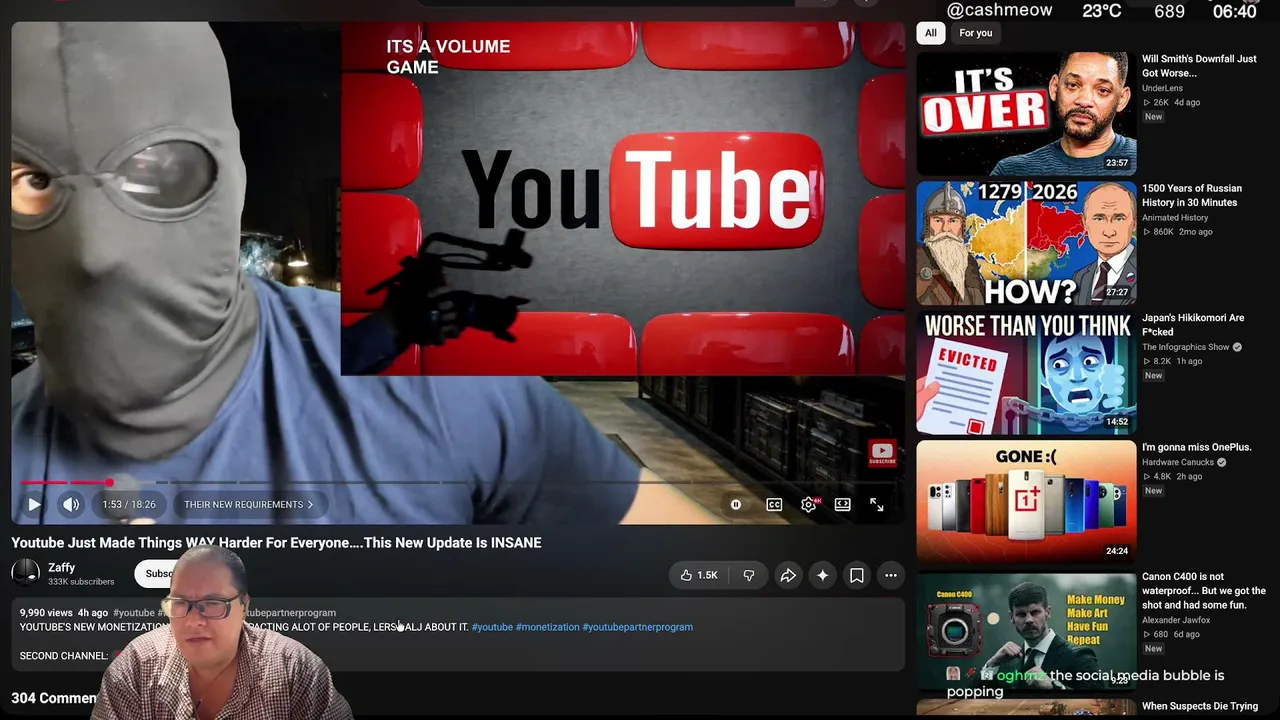Click the title "Japan's Hikikomori Are F*cked"
Viewport: 1280px width, 720px height.
(1193, 325)
